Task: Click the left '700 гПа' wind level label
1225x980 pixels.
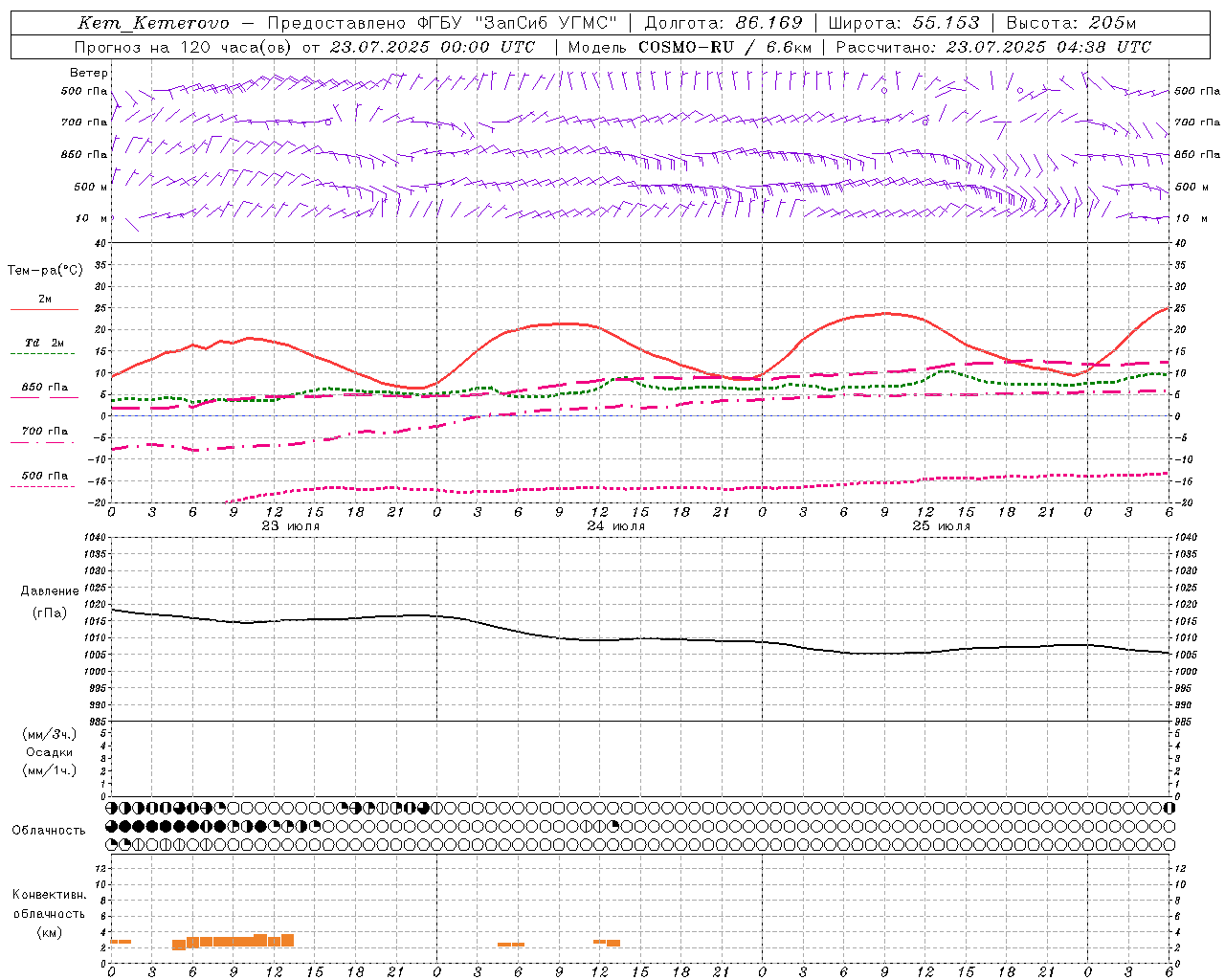Action: coord(84,122)
